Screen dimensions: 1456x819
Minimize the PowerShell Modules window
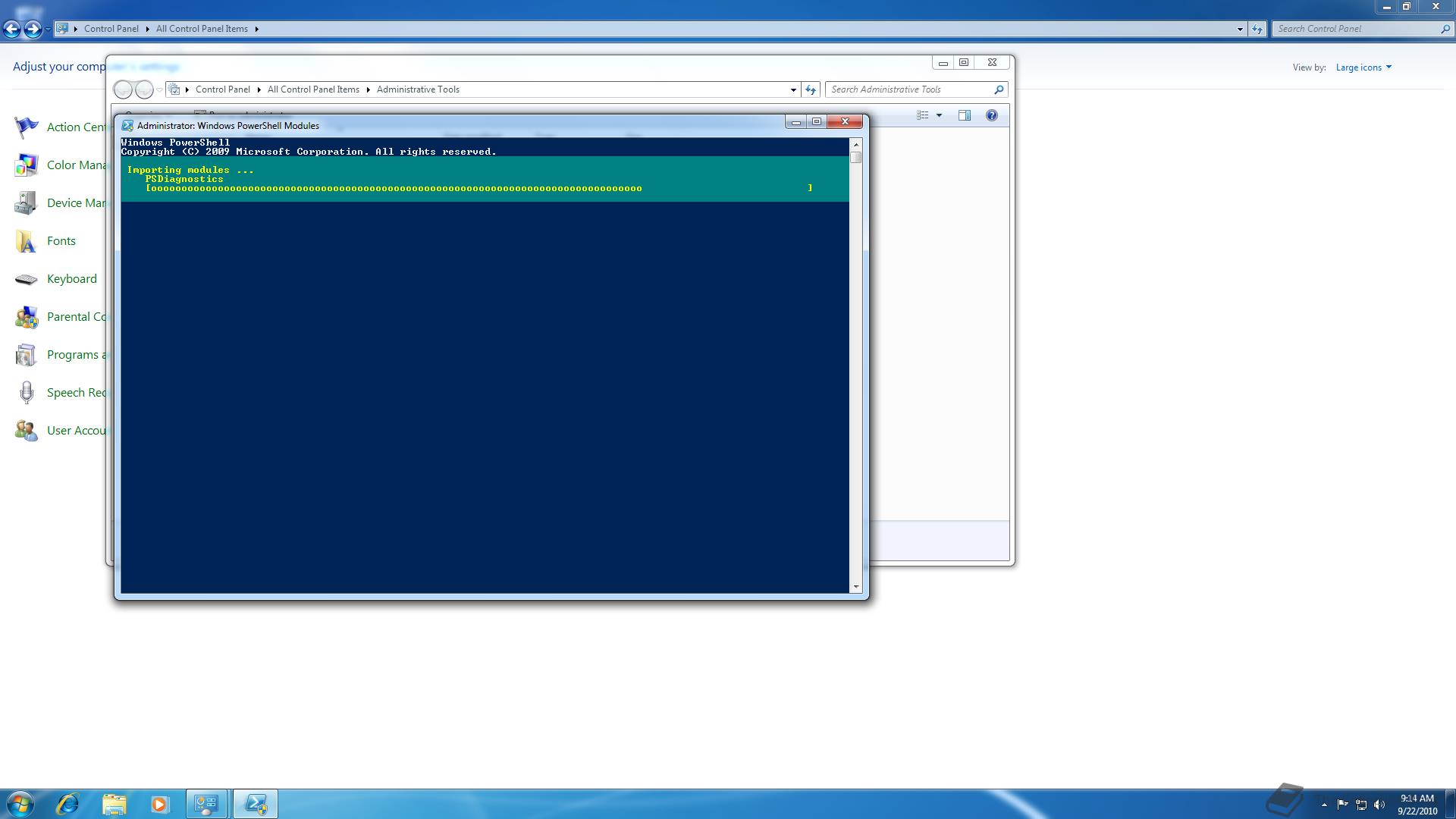pos(795,122)
